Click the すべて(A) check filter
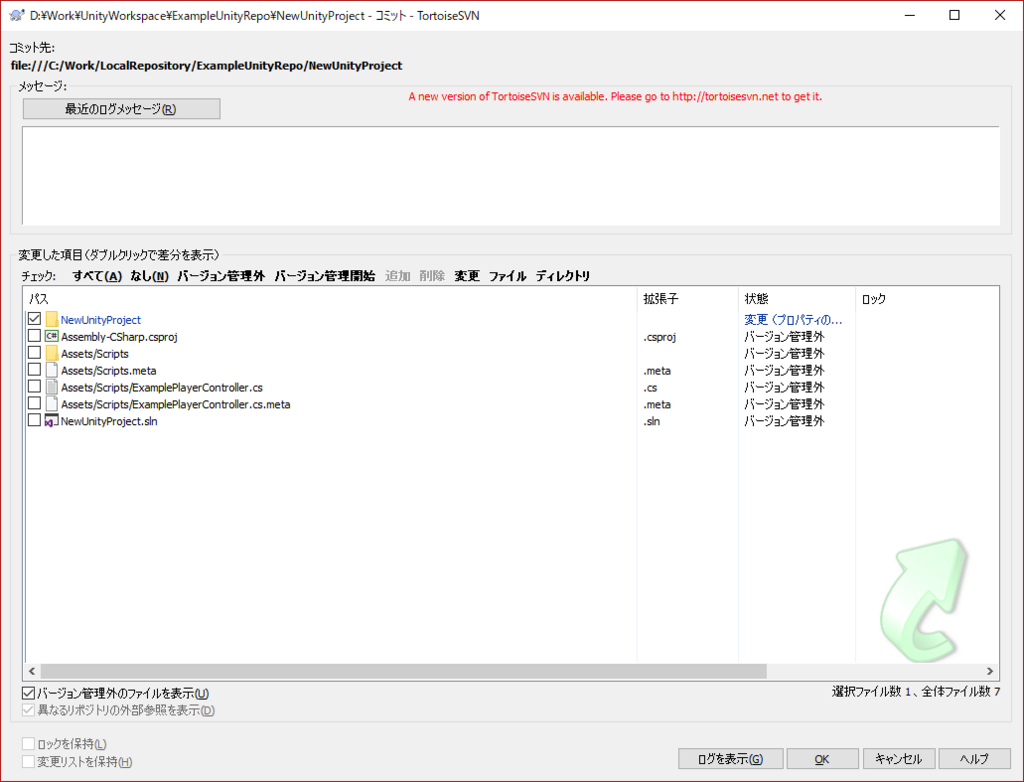The width and height of the screenshot is (1024, 782). [x=97, y=276]
